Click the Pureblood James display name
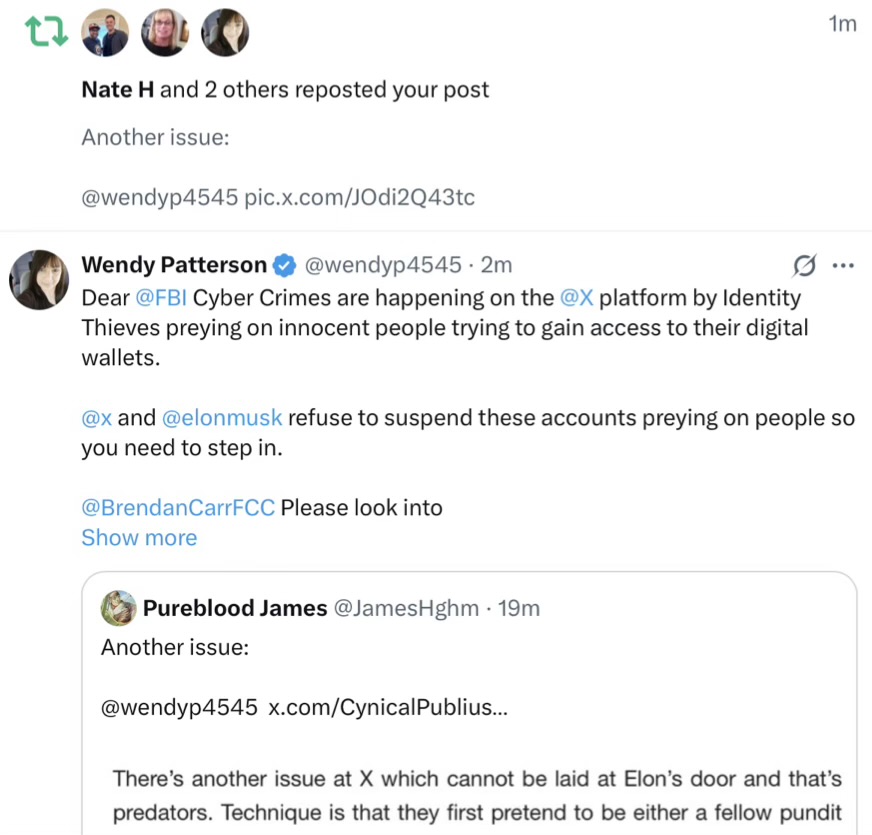 [x=235, y=608]
